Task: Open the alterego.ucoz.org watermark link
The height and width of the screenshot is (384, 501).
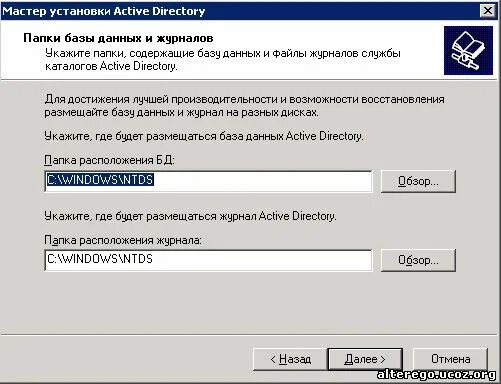Action: pos(436,374)
